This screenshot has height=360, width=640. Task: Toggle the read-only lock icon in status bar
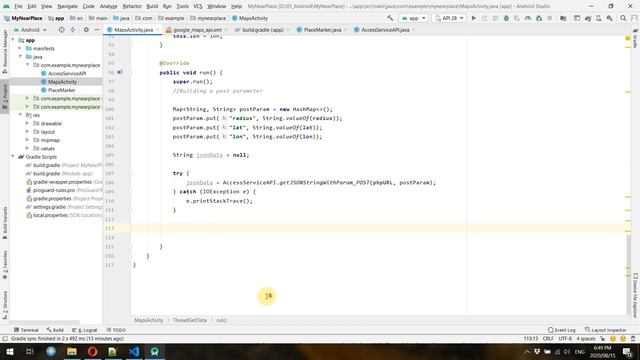click(602, 339)
